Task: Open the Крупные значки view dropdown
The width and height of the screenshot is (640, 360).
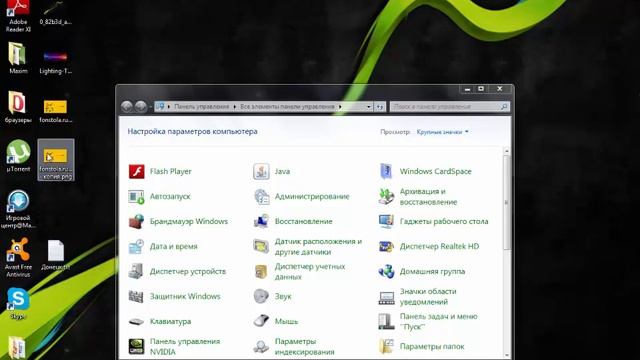Action: [442, 132]
